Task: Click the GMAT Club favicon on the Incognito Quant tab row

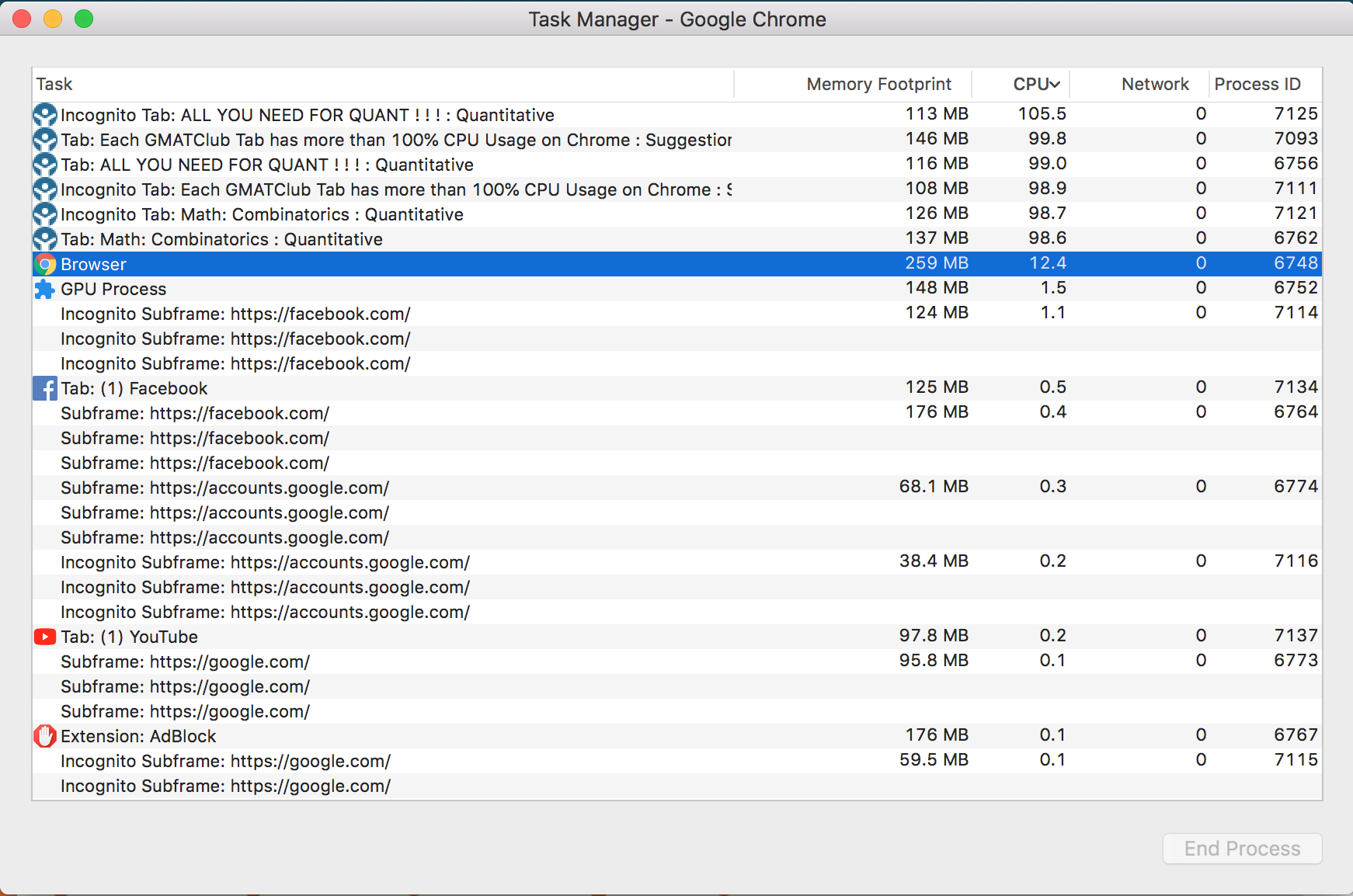Action: coord(44,114)
